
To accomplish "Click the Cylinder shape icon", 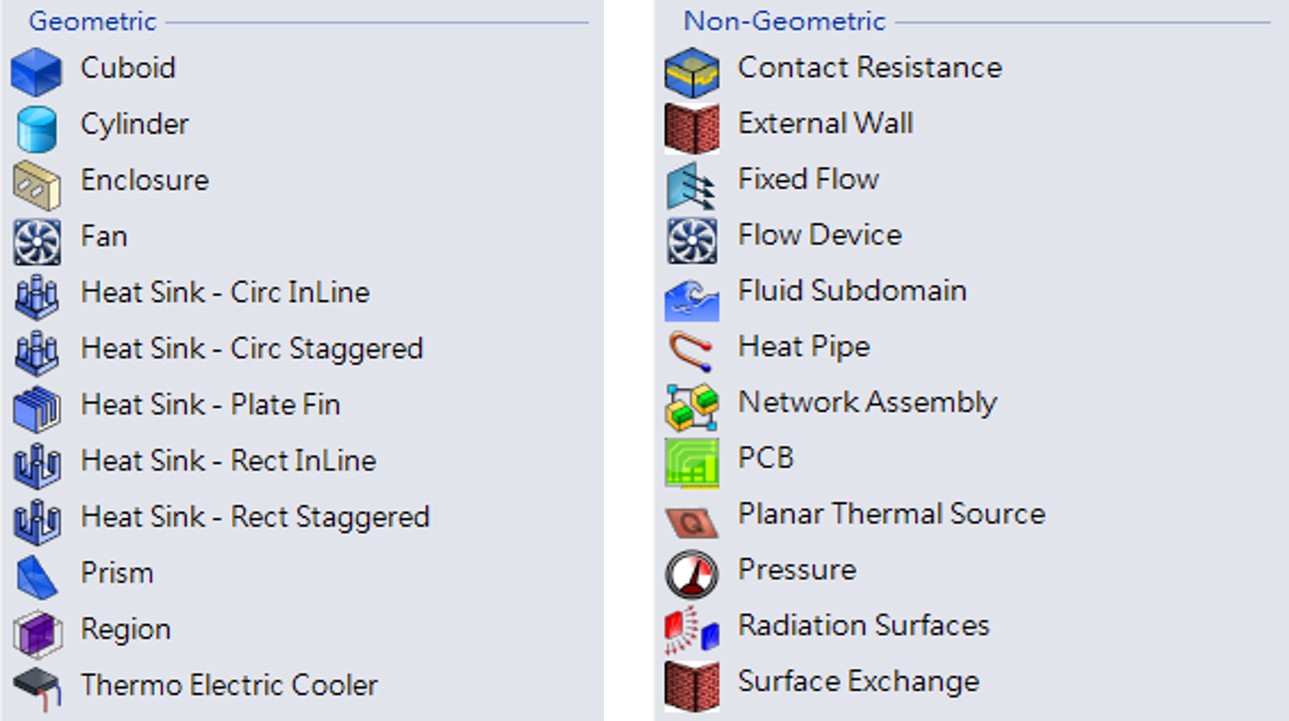I will point(37,128).
